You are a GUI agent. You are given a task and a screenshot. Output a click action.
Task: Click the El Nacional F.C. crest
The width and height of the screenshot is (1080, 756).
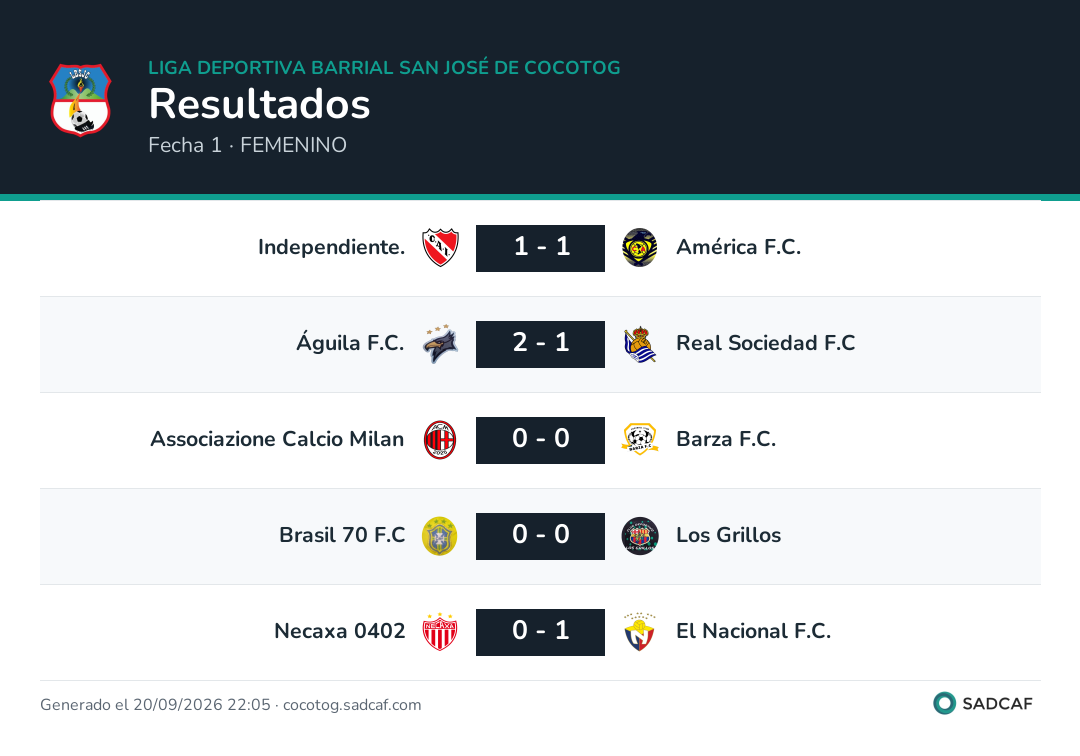click(x=640, y=631)
